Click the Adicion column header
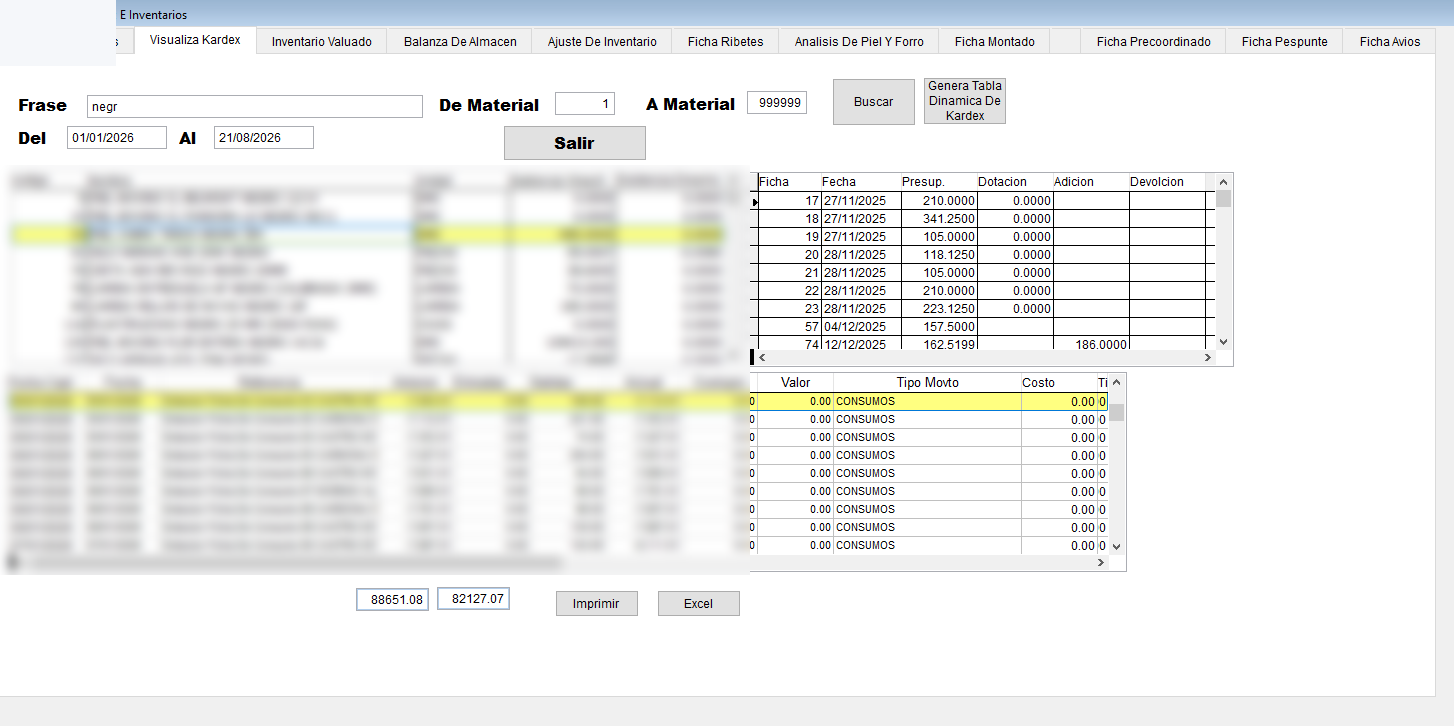The height and width of the screenshot is (726, 1454). click(x=1091, y=182)
